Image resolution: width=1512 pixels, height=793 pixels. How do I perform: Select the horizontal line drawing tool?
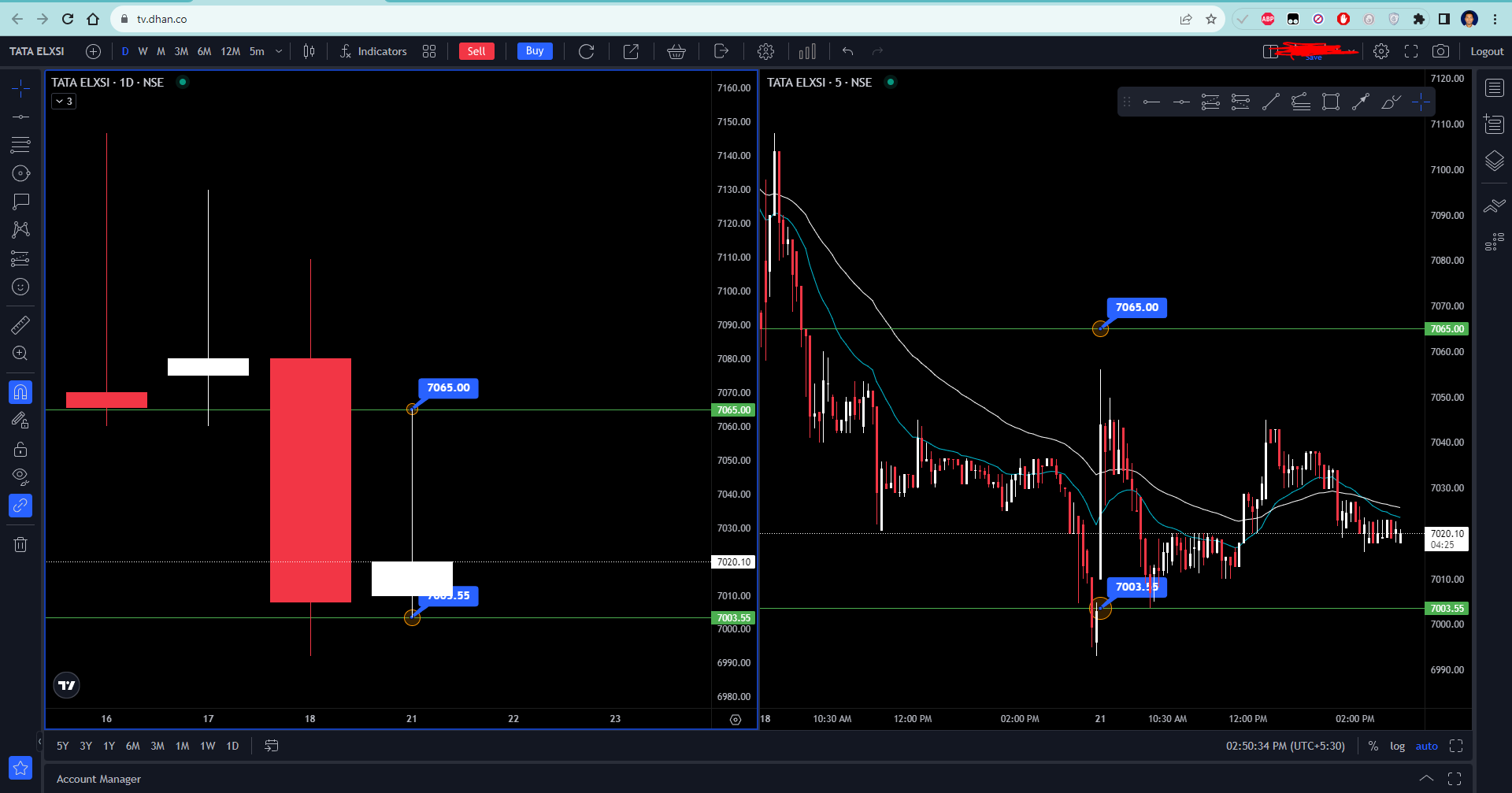[21, 117]
